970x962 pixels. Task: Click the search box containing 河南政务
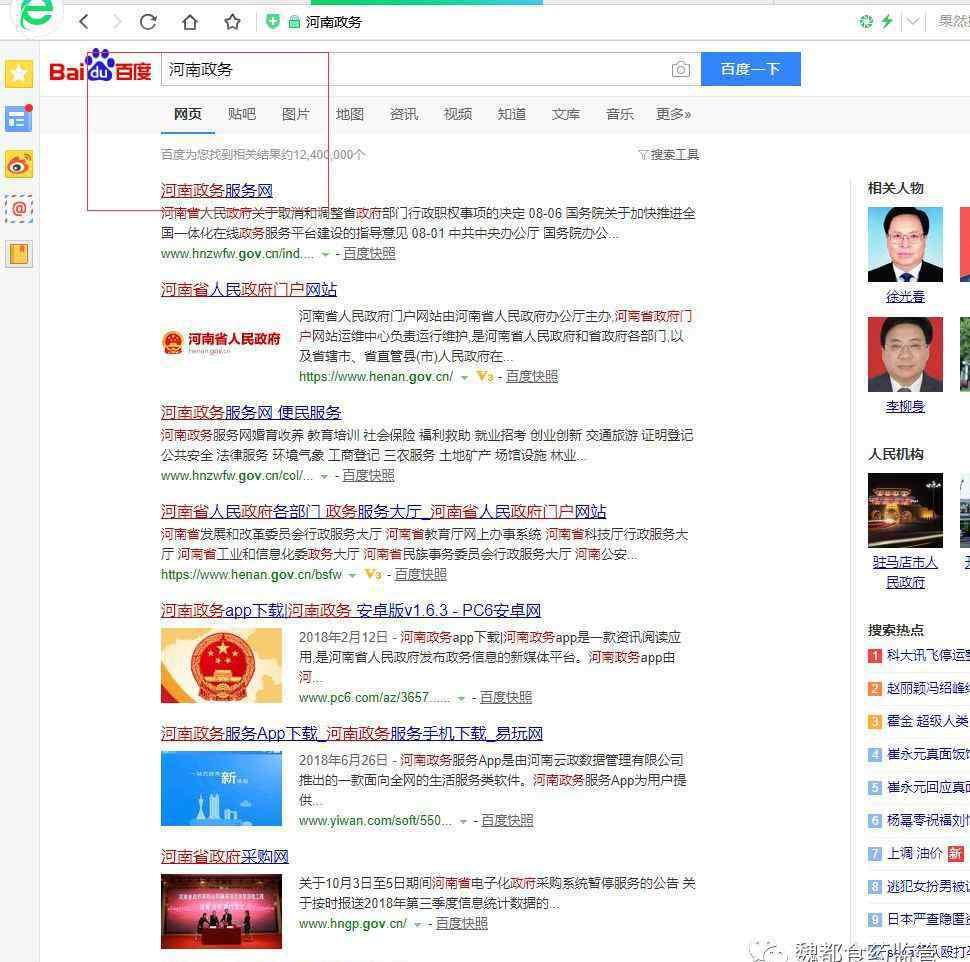pos(431,69)
